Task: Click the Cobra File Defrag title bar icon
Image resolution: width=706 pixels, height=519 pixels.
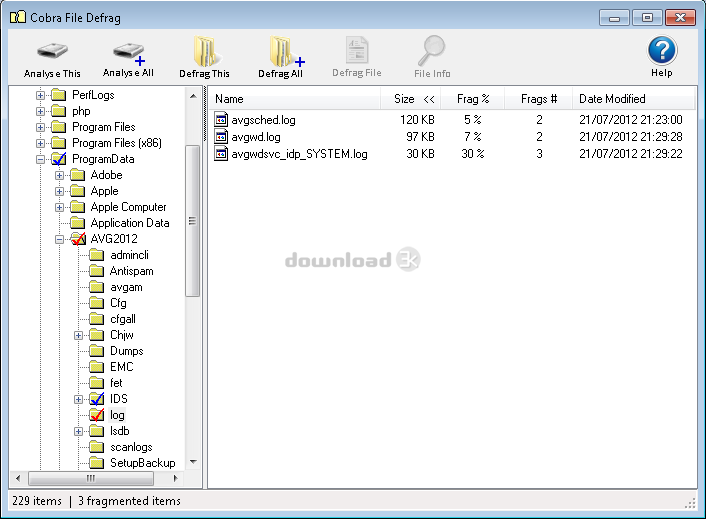Action: tap(18, 17)
